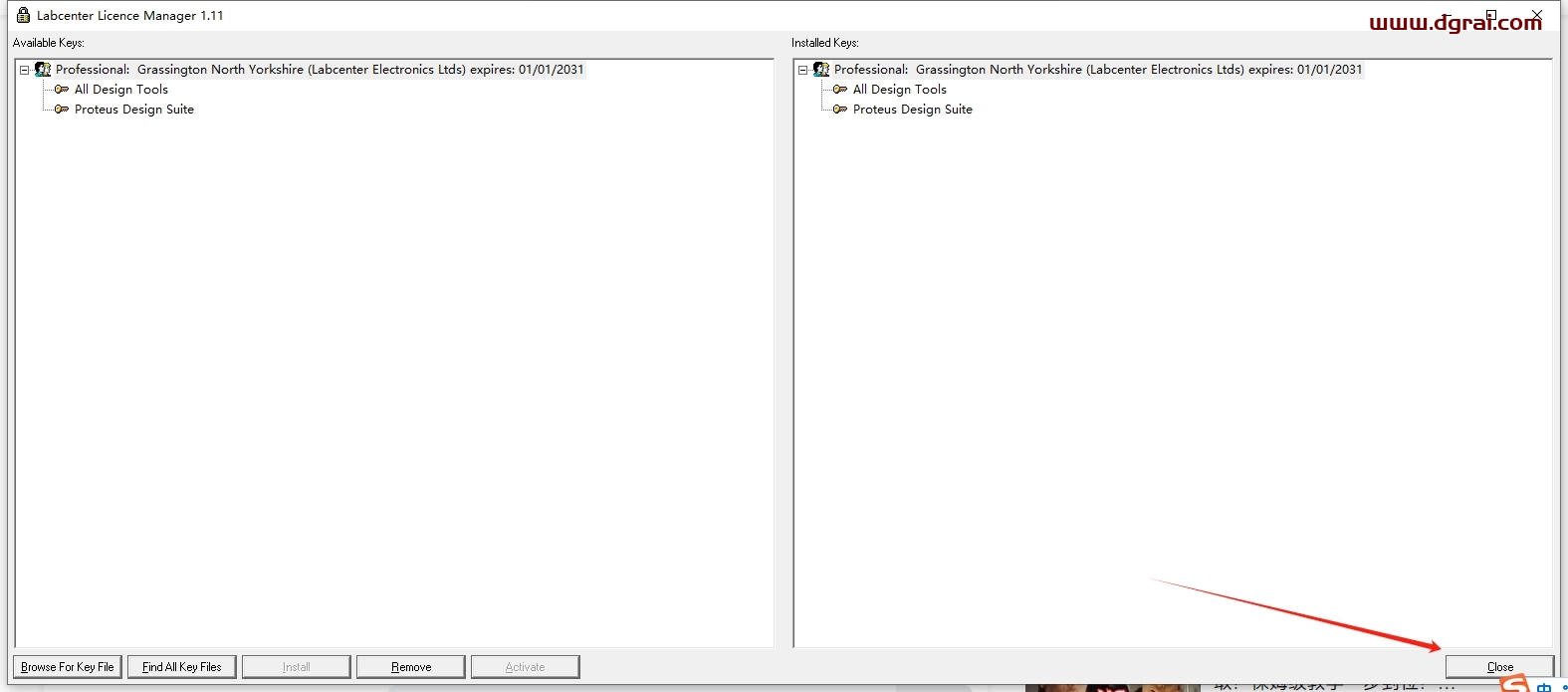Select 'All Design Tools' in Installed Keys
The height and width of the screenshot is (692, 1568).
pyautogui.click(x=900, y=90)
